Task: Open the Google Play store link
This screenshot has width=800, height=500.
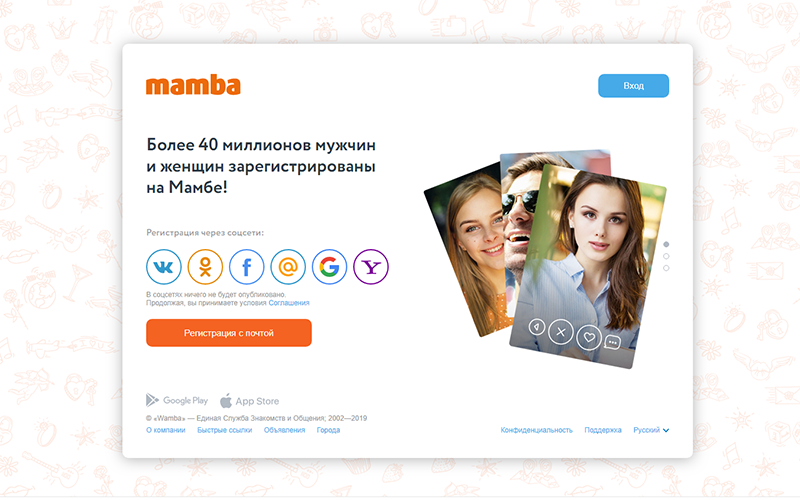Action: pyautogui.click(x=177, y=401)
